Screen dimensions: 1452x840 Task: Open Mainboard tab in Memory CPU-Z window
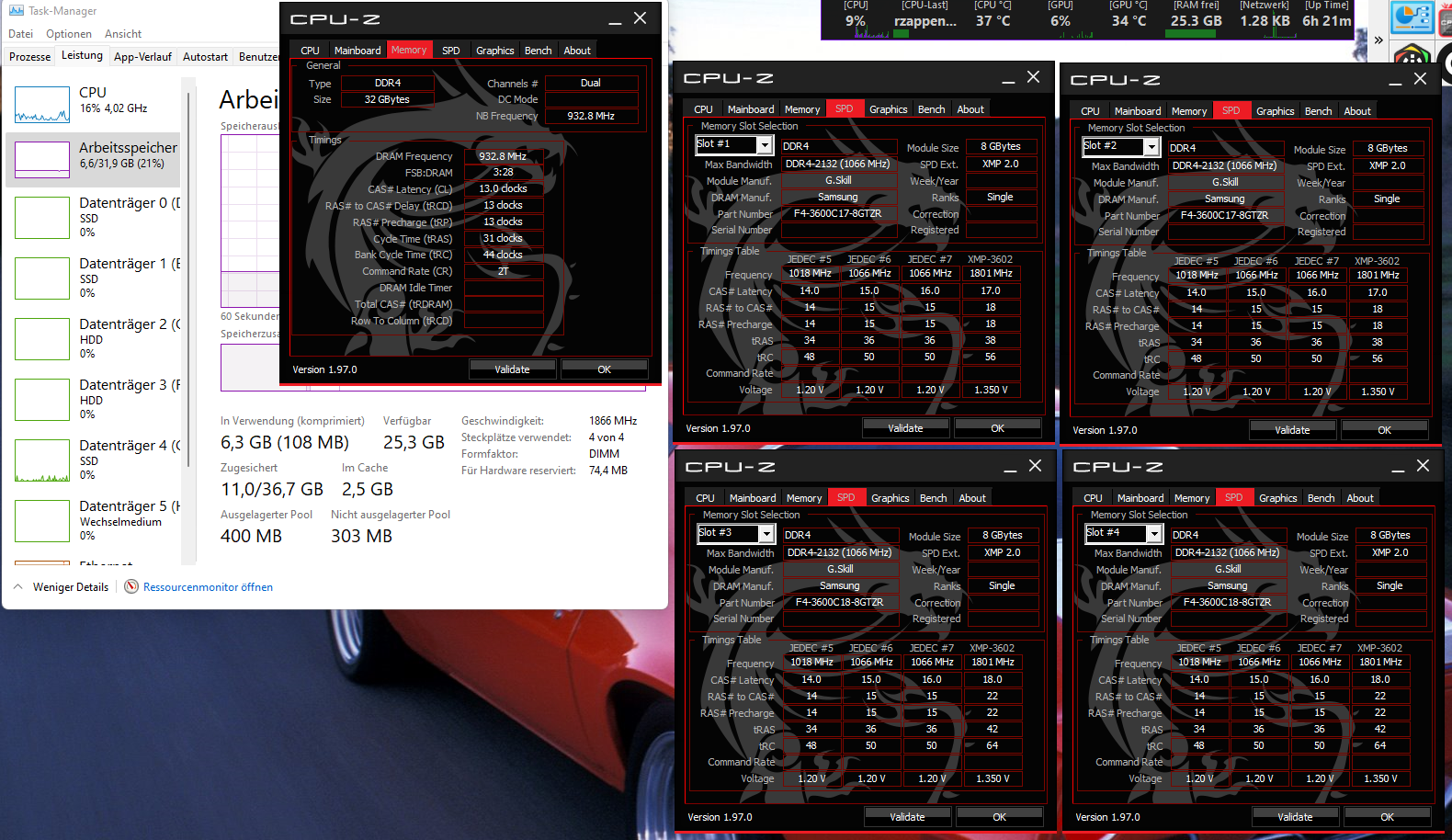(x=357, y=51)
